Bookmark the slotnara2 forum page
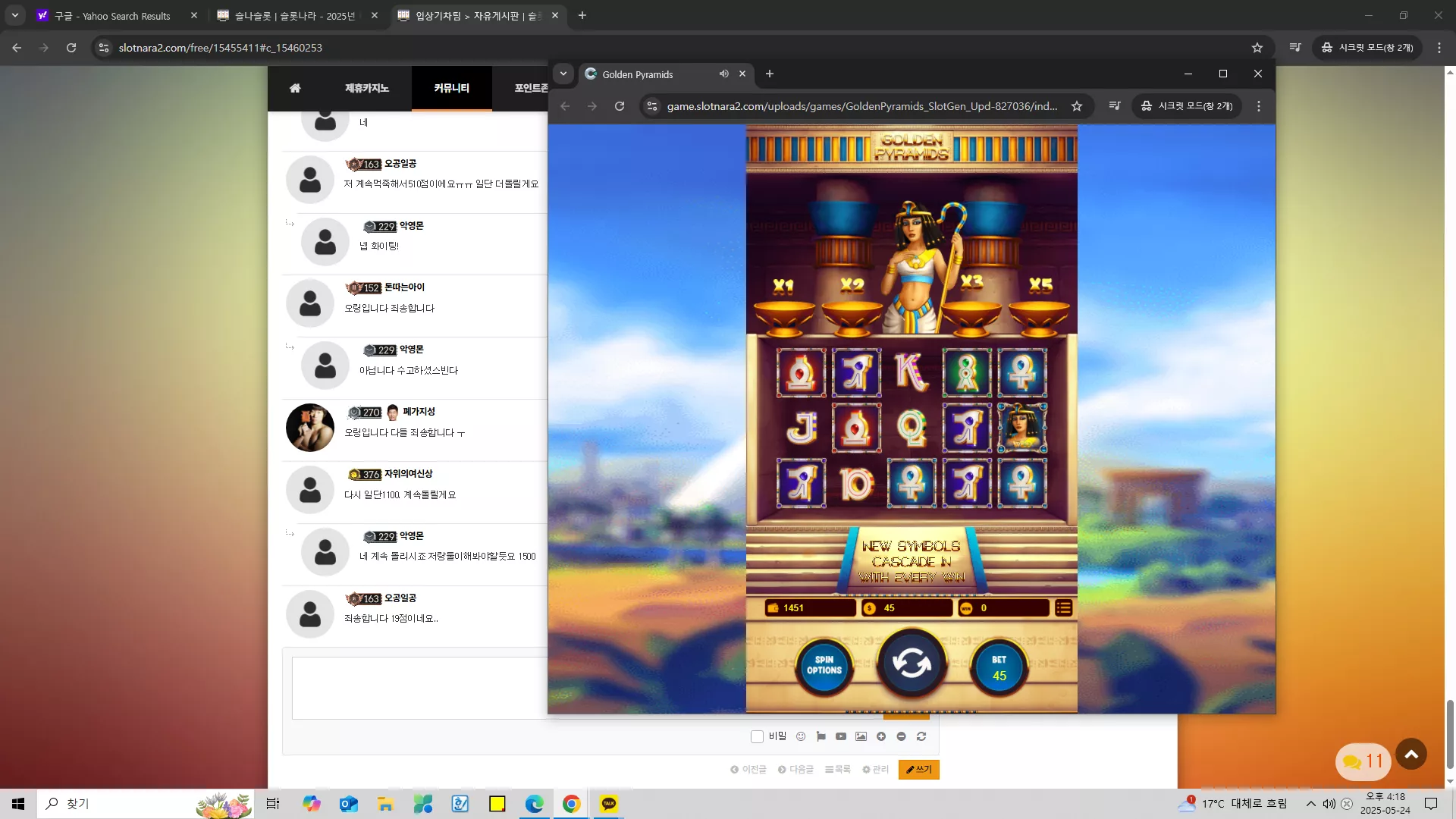 pyautogui.click(x=1257, y=48)
